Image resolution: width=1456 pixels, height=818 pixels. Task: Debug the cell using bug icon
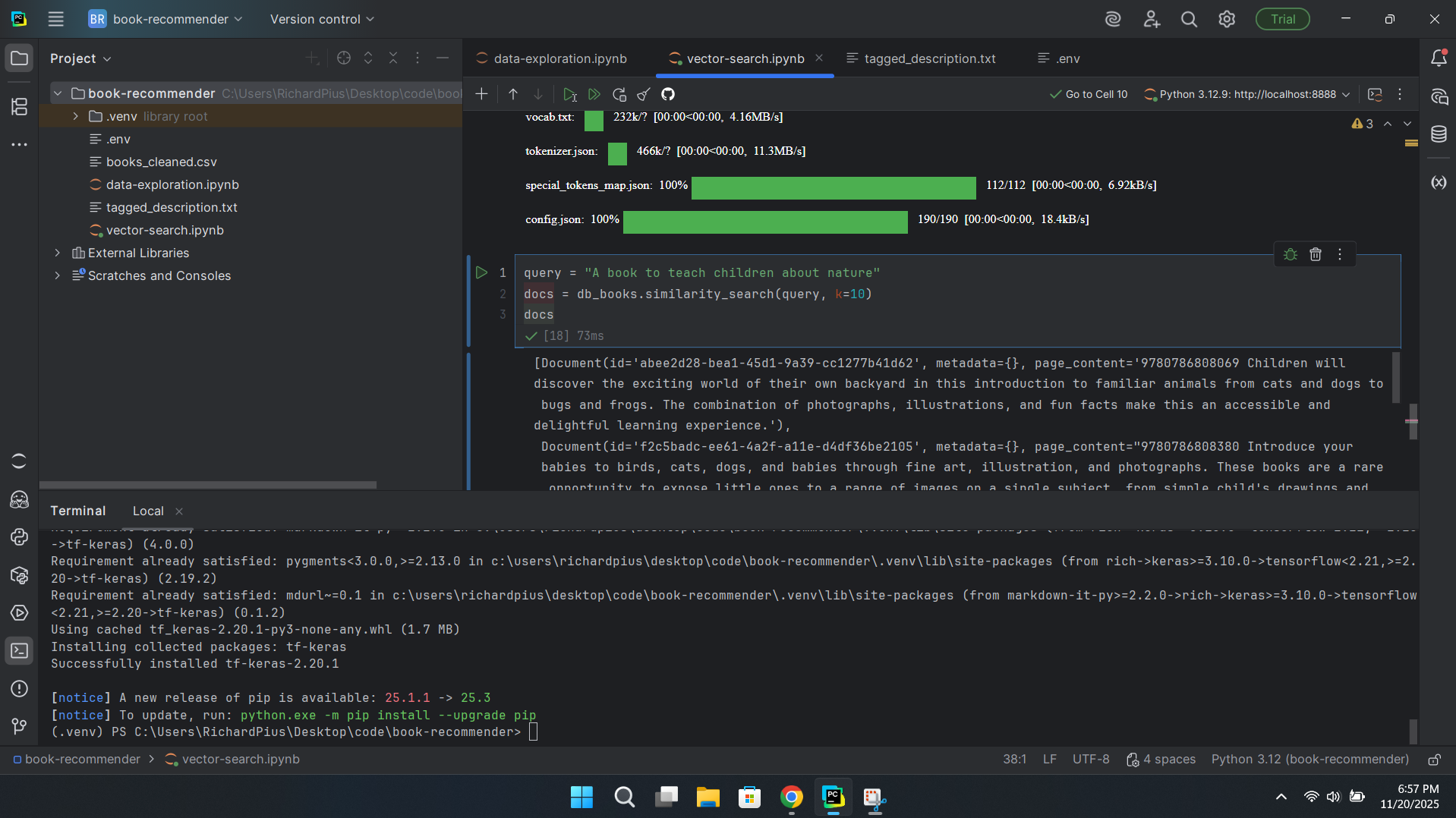click(1291, 255)
